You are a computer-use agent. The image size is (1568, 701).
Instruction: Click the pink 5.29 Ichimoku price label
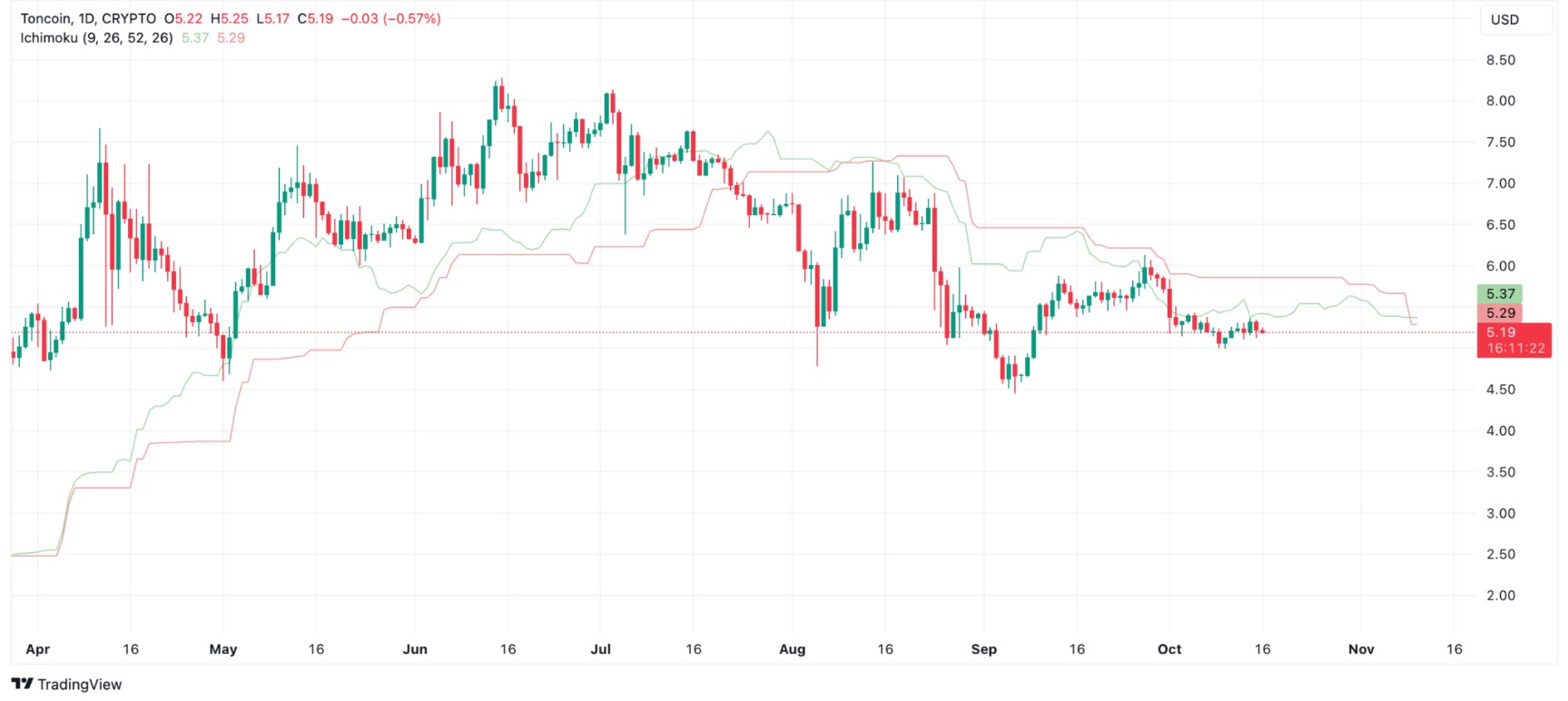pos(1500,312)
